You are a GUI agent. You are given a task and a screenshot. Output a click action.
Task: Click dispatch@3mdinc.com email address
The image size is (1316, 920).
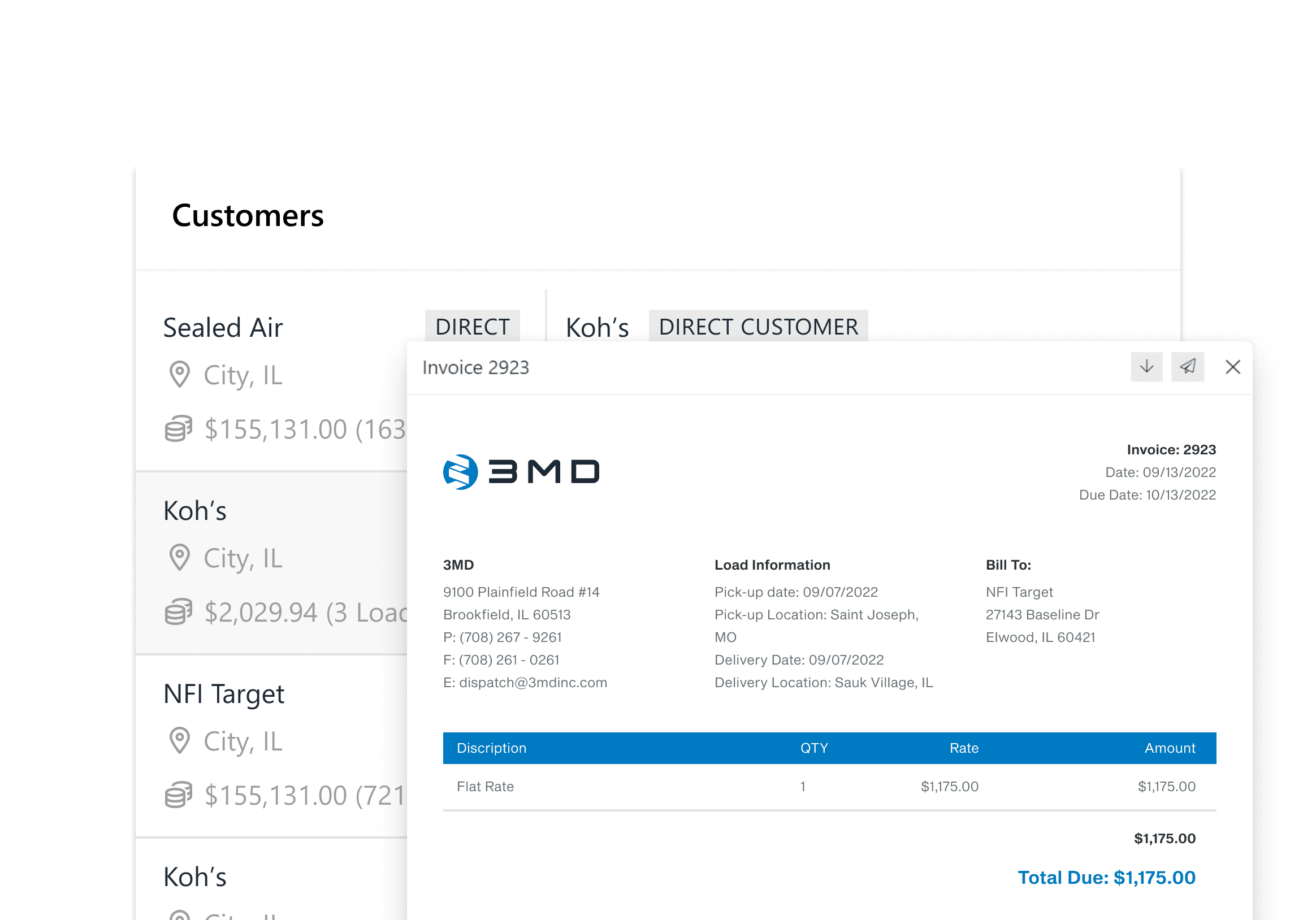[x=533, y=682]
